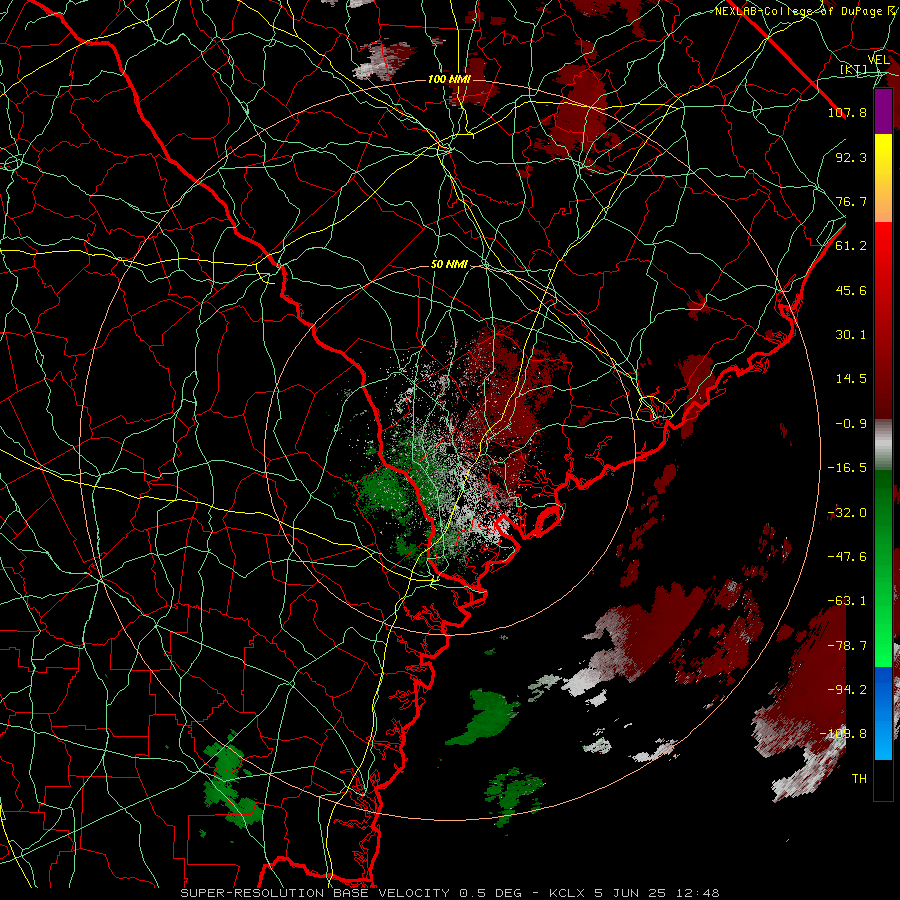The width and height of the screenshot is (900, 900).
Task: Click the 92.3 velocity scale value
Action: (x=851, y=157)
